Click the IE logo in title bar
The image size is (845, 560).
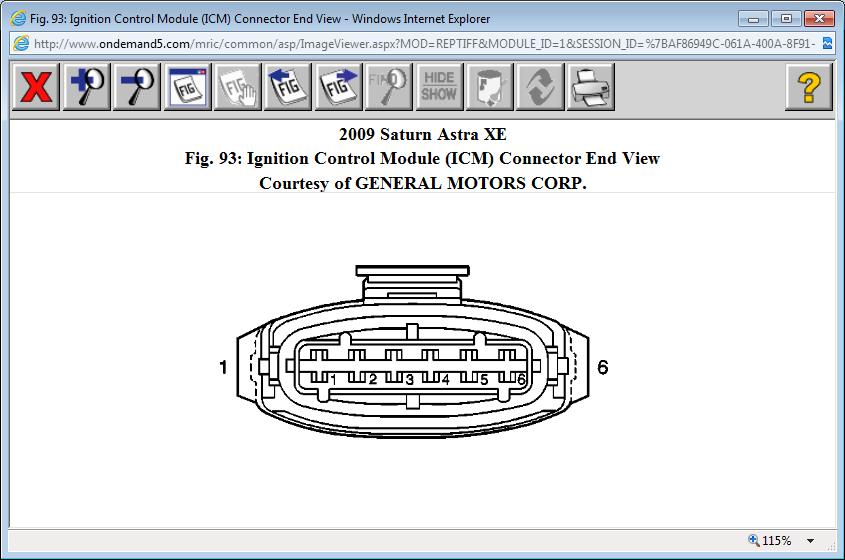point(18,18)
